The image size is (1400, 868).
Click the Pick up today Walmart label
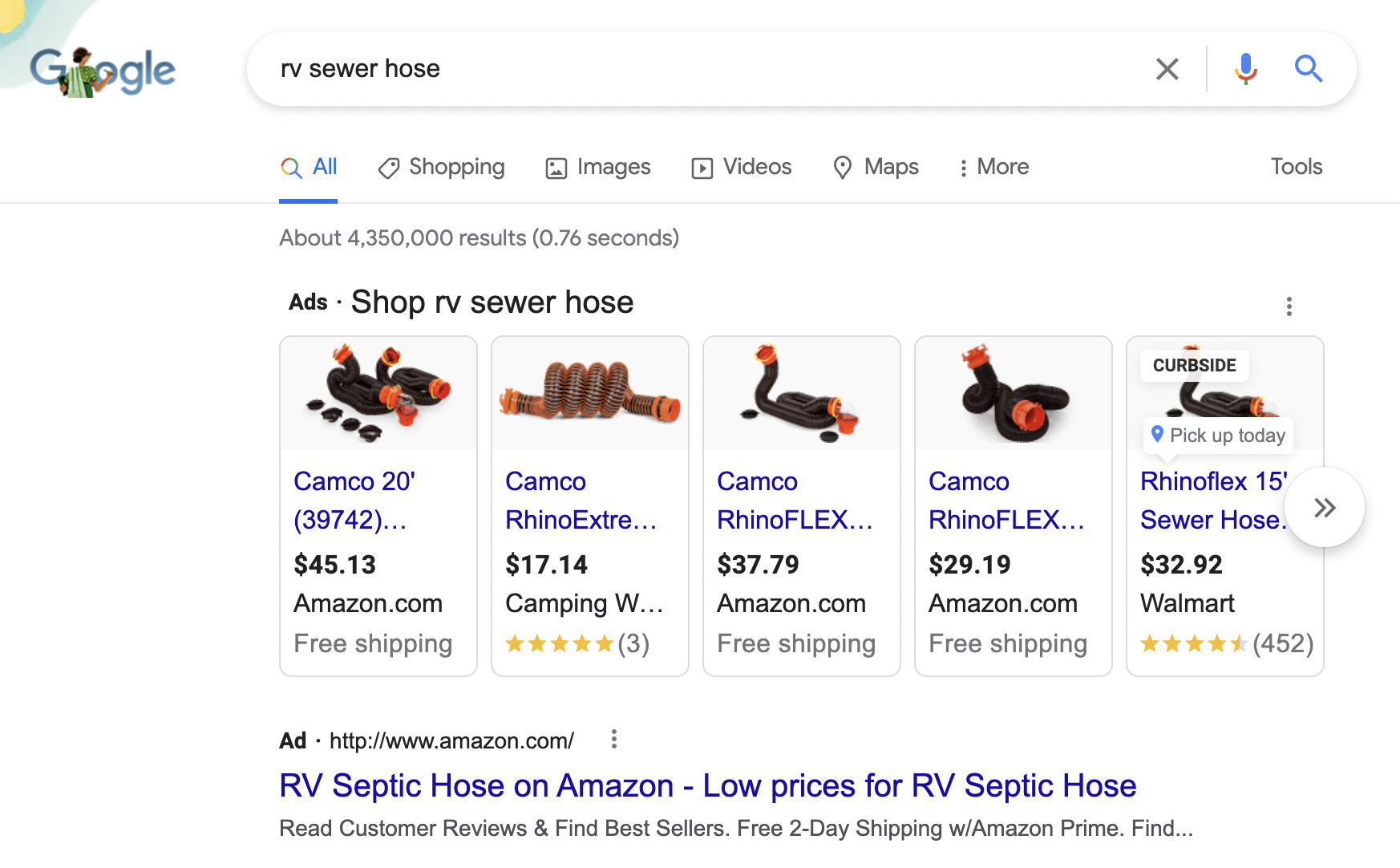[1217, 436]
